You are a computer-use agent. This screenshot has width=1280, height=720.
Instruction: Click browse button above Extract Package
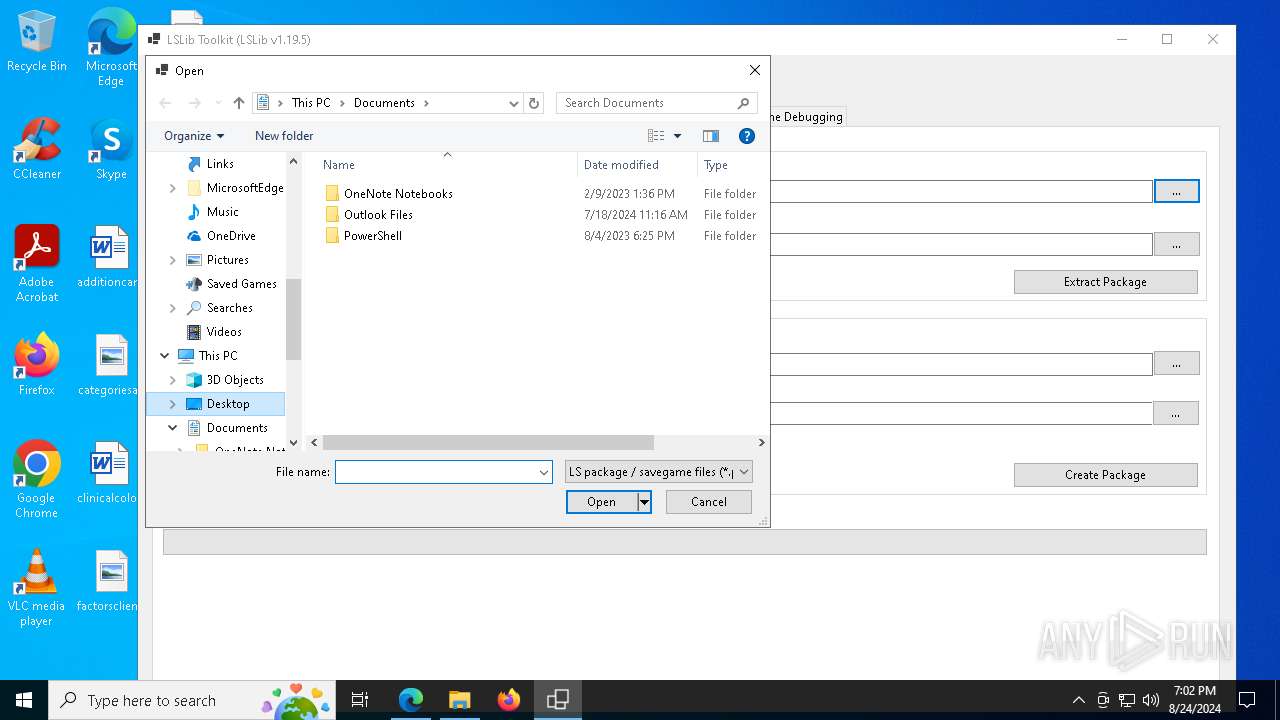pyautogui.click(x=1176, y=244)
